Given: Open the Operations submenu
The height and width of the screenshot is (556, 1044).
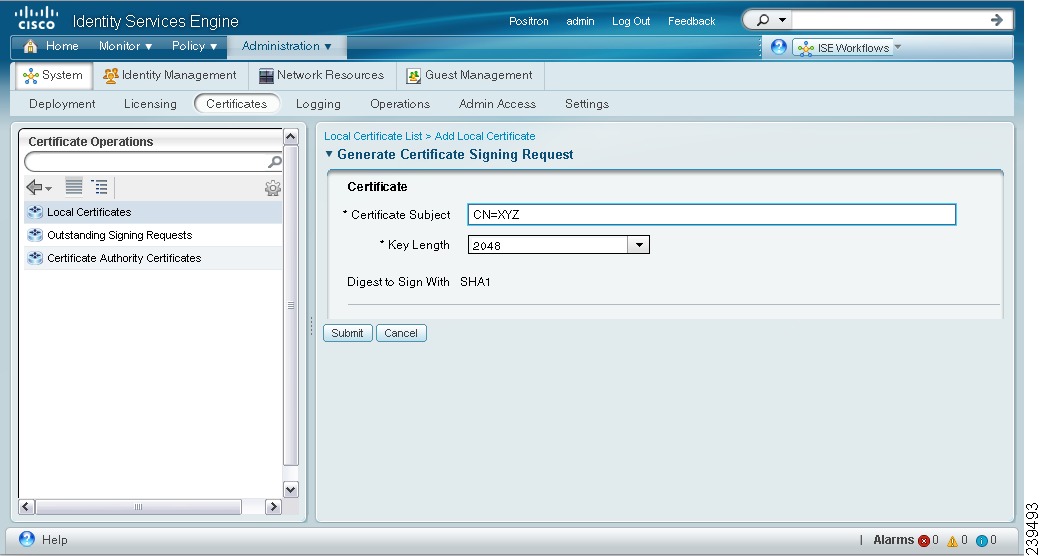Looking at the screenshot, I should pos(399,105).
